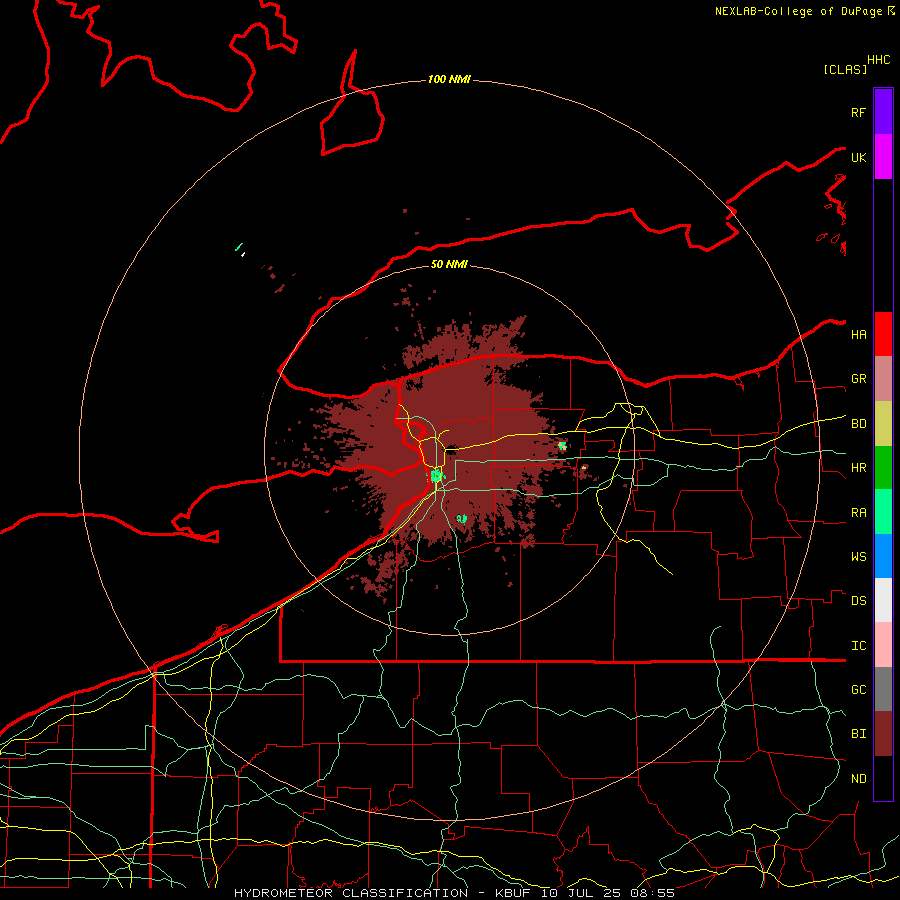Select the WS legend label
The width and height of the screenshot is (900, 900).
point(859,557)
